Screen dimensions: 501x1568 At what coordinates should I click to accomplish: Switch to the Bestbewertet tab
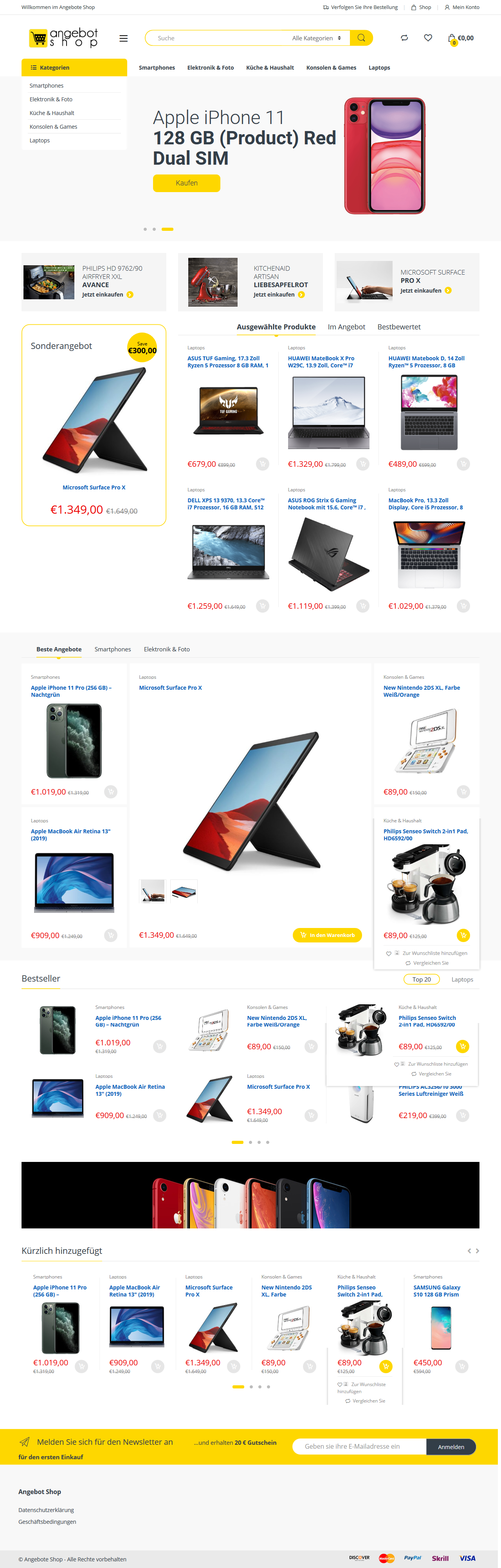click(399, 327)
